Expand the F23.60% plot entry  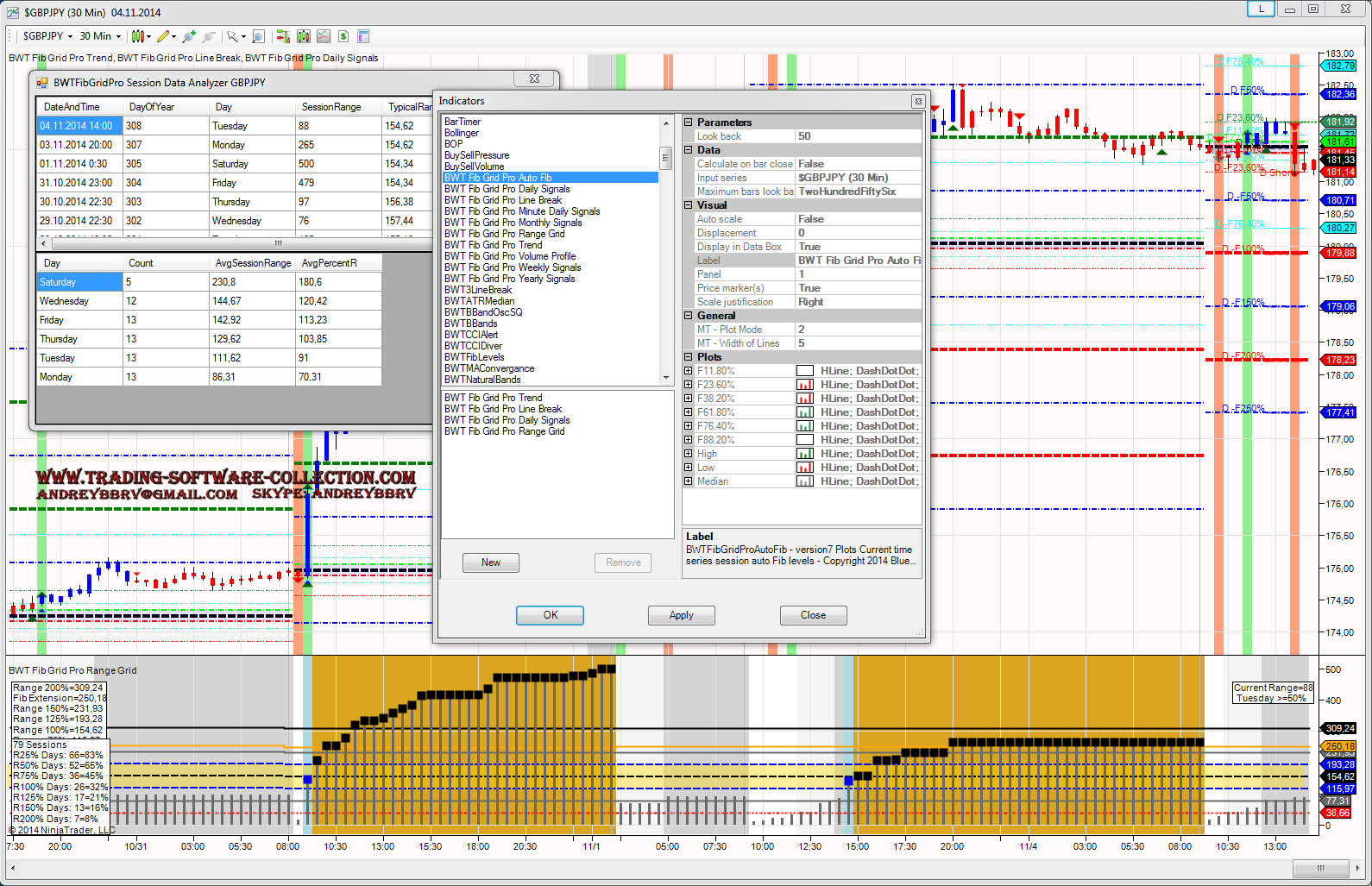(x=689, y=385)
